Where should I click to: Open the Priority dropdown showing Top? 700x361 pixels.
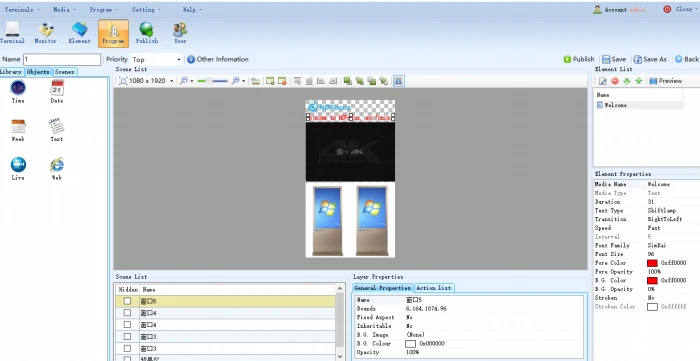pos(156,59)
